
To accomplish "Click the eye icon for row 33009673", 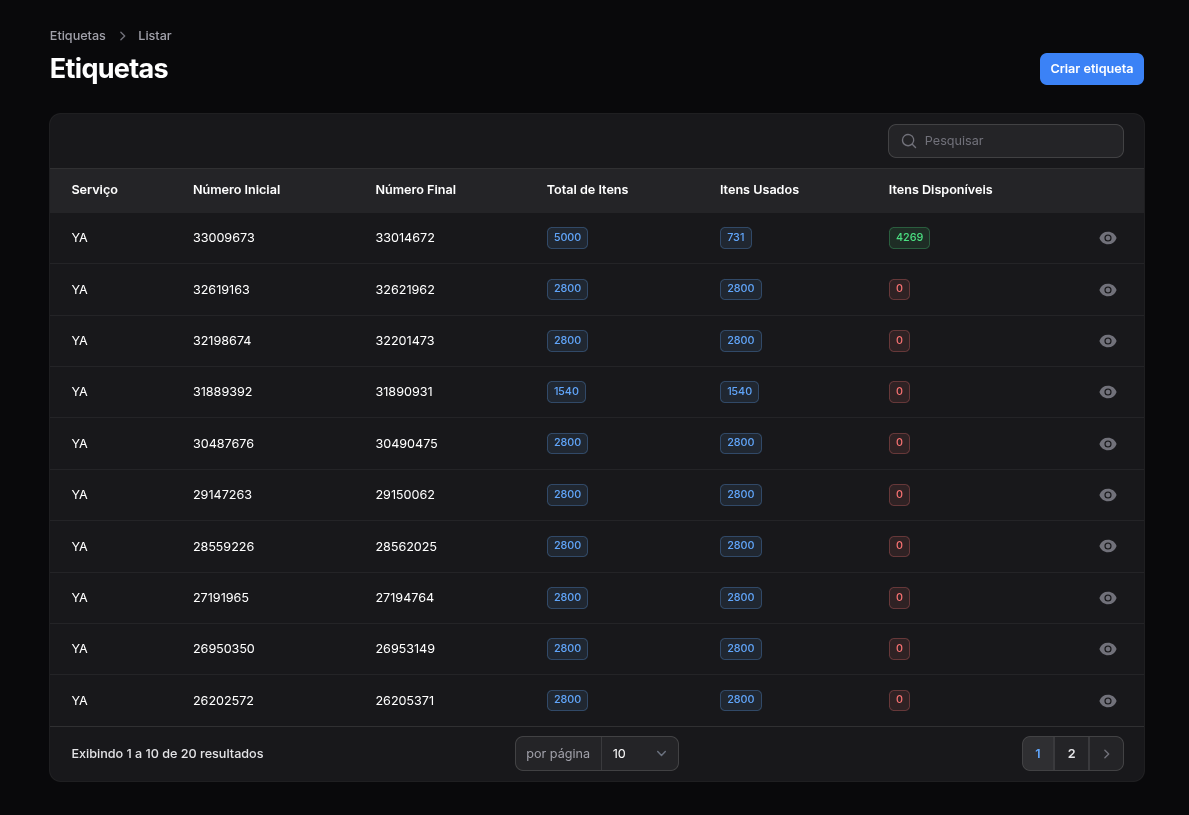I will click(1107, 238).
